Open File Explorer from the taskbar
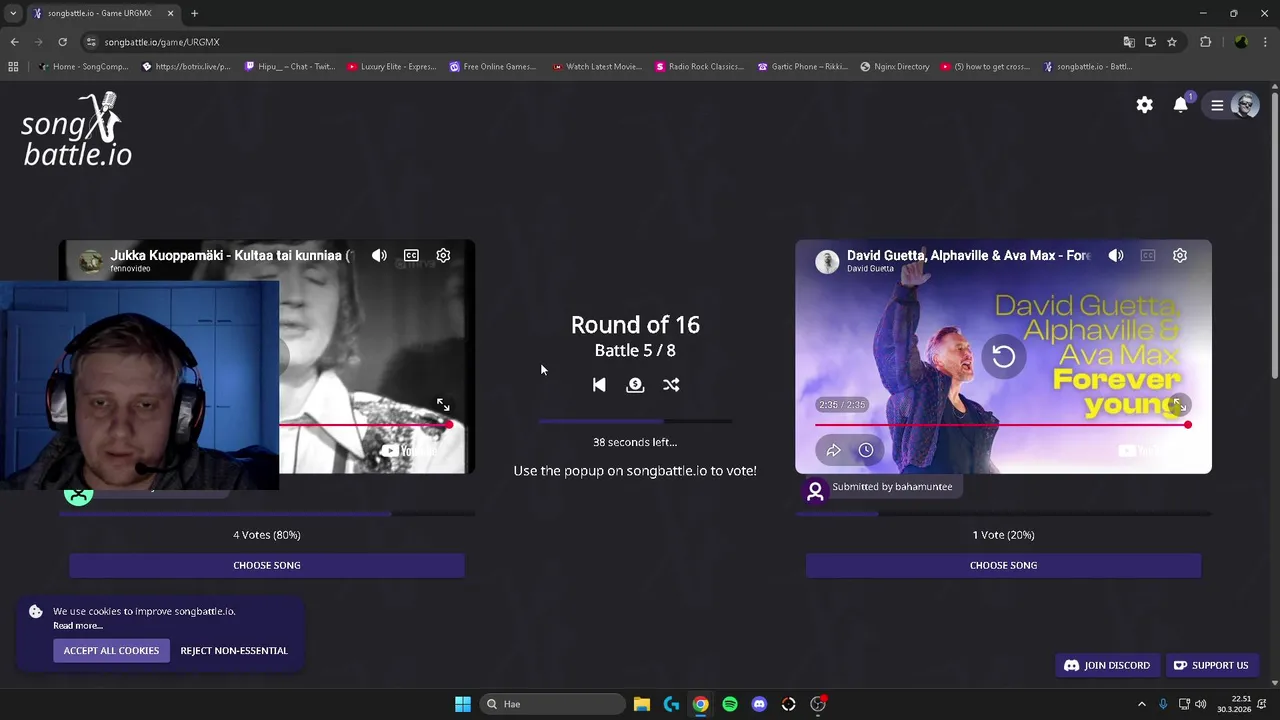 tap(642, 704)
